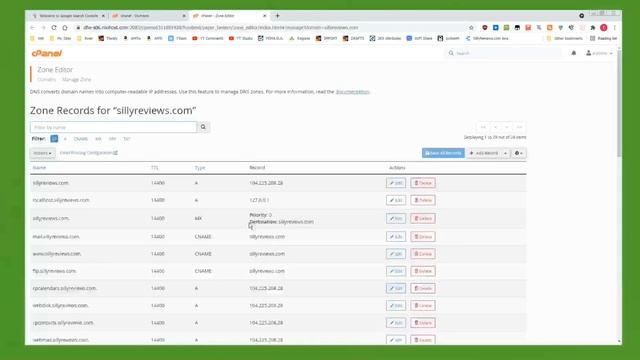640x360 pixels.
Task: Click the Save All Records button
Action: (x=443, y=153)
